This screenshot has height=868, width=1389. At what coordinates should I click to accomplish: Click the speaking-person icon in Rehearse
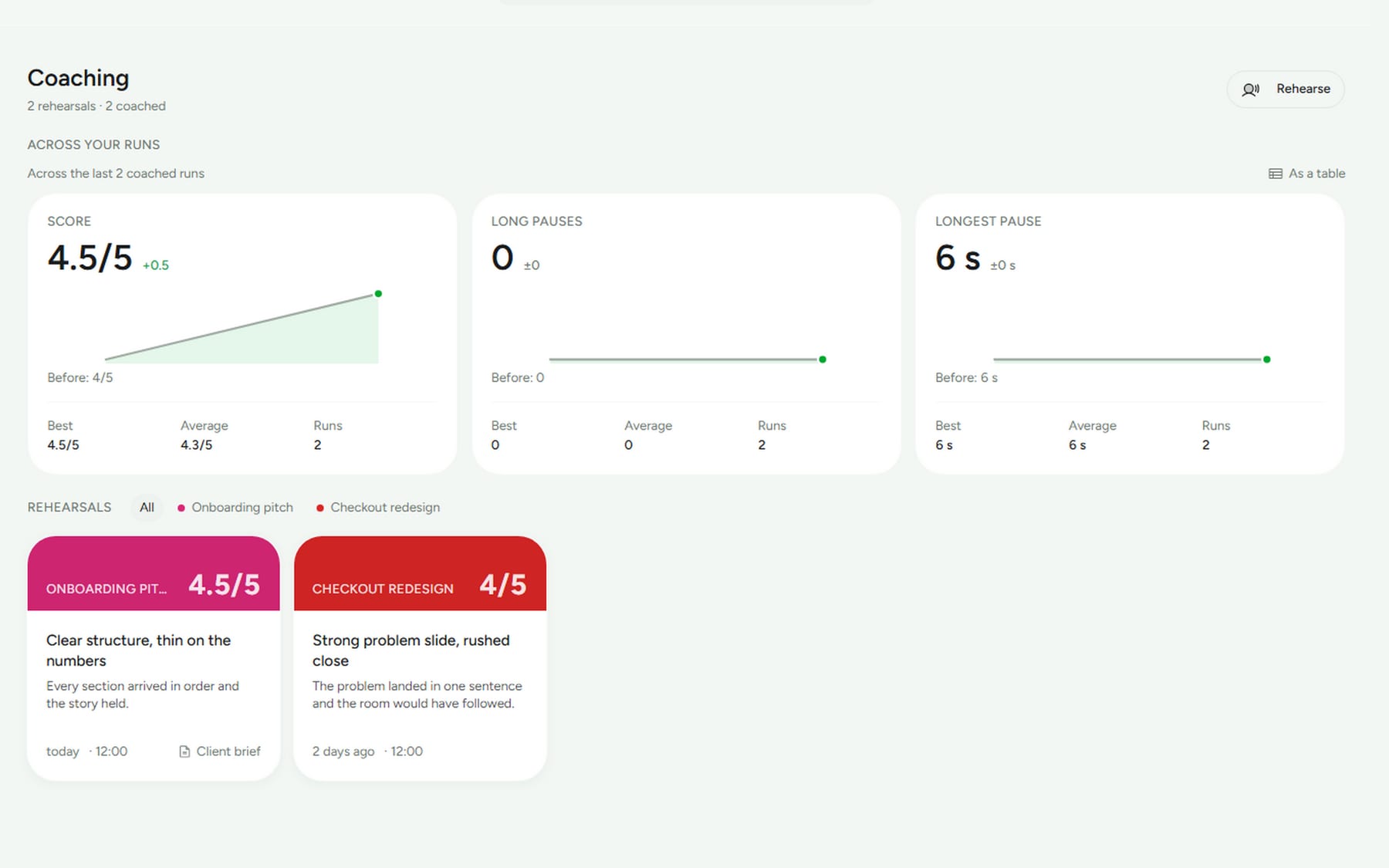(1251, 90)
